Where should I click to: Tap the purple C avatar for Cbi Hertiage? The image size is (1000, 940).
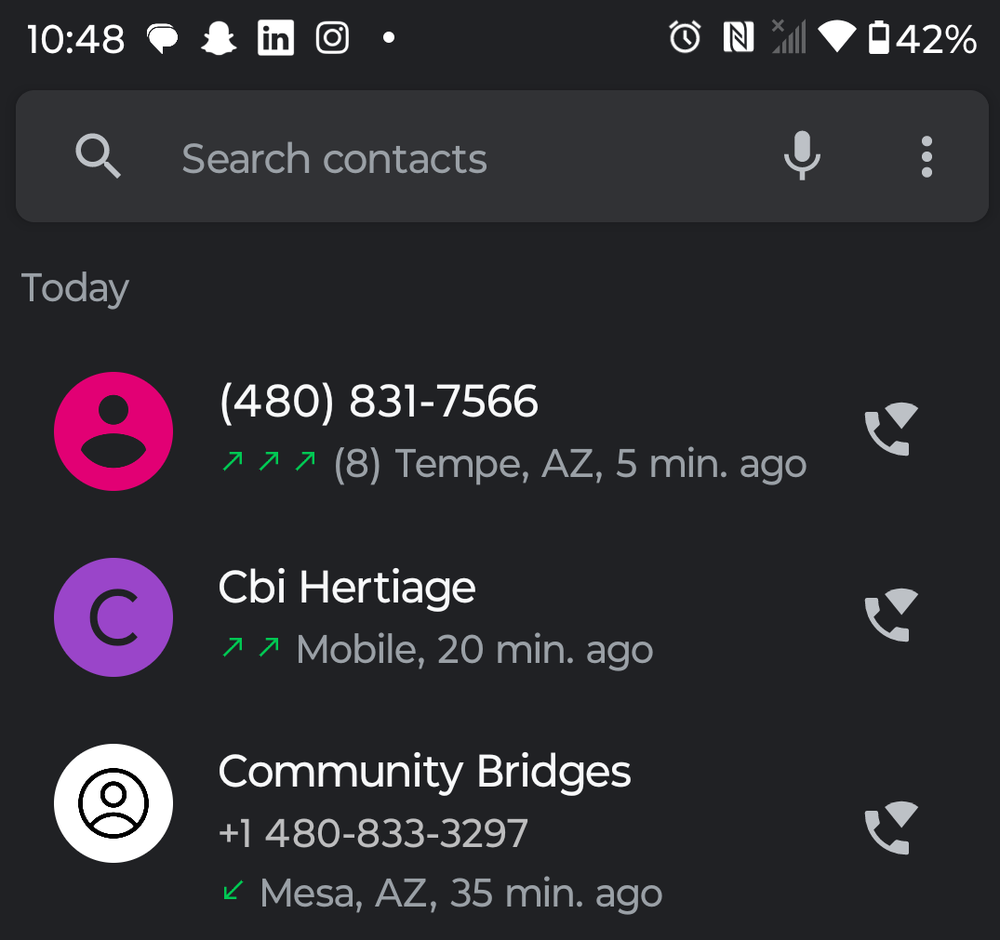(x=114, y=616)
